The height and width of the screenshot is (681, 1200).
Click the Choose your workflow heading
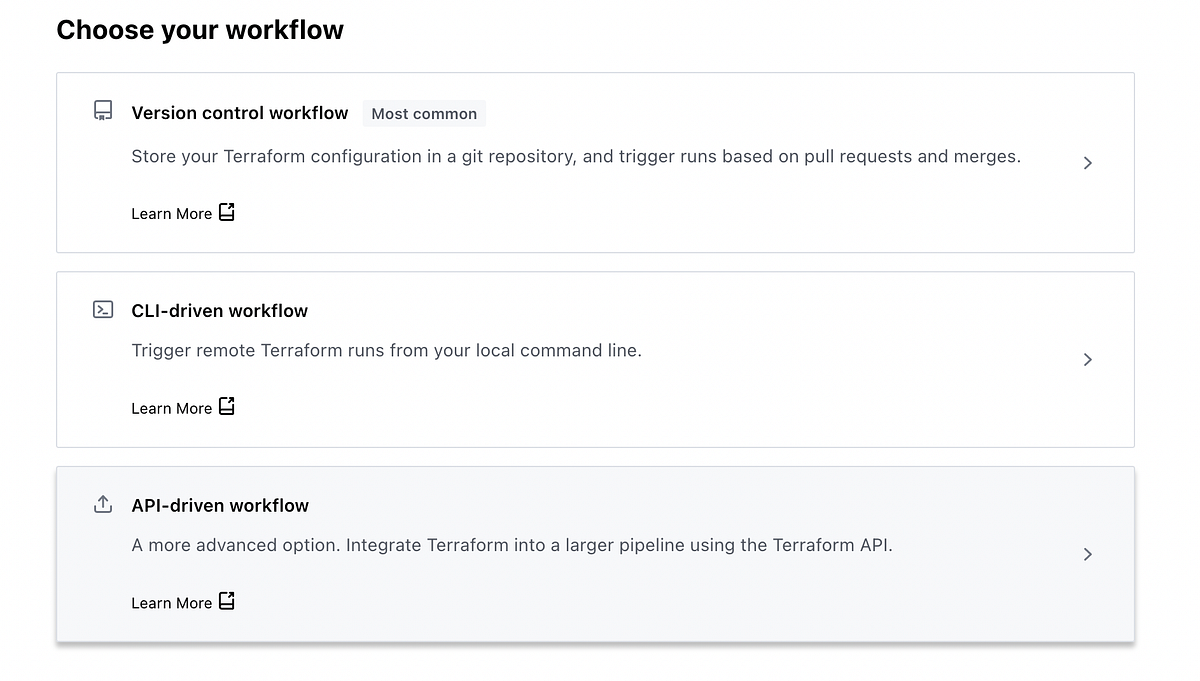200,30
